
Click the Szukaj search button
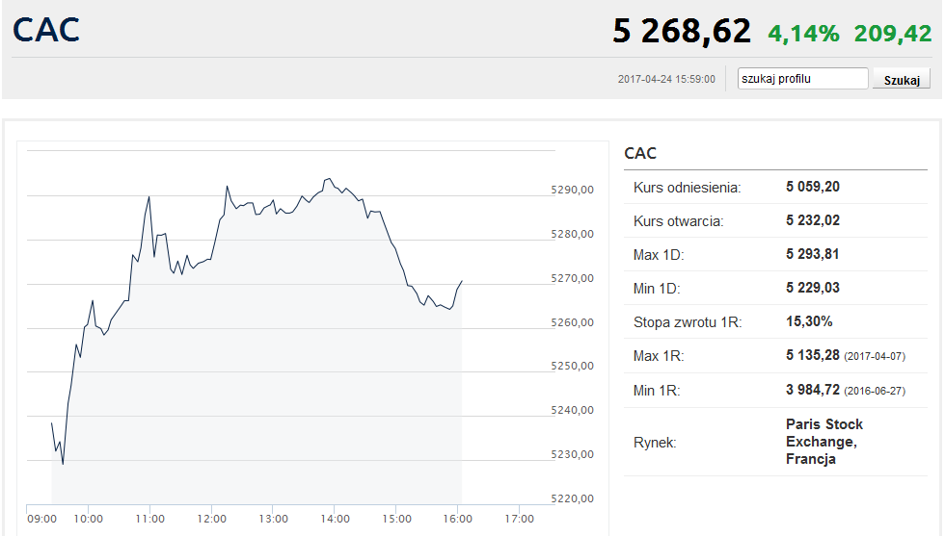[x=902, y=80]
